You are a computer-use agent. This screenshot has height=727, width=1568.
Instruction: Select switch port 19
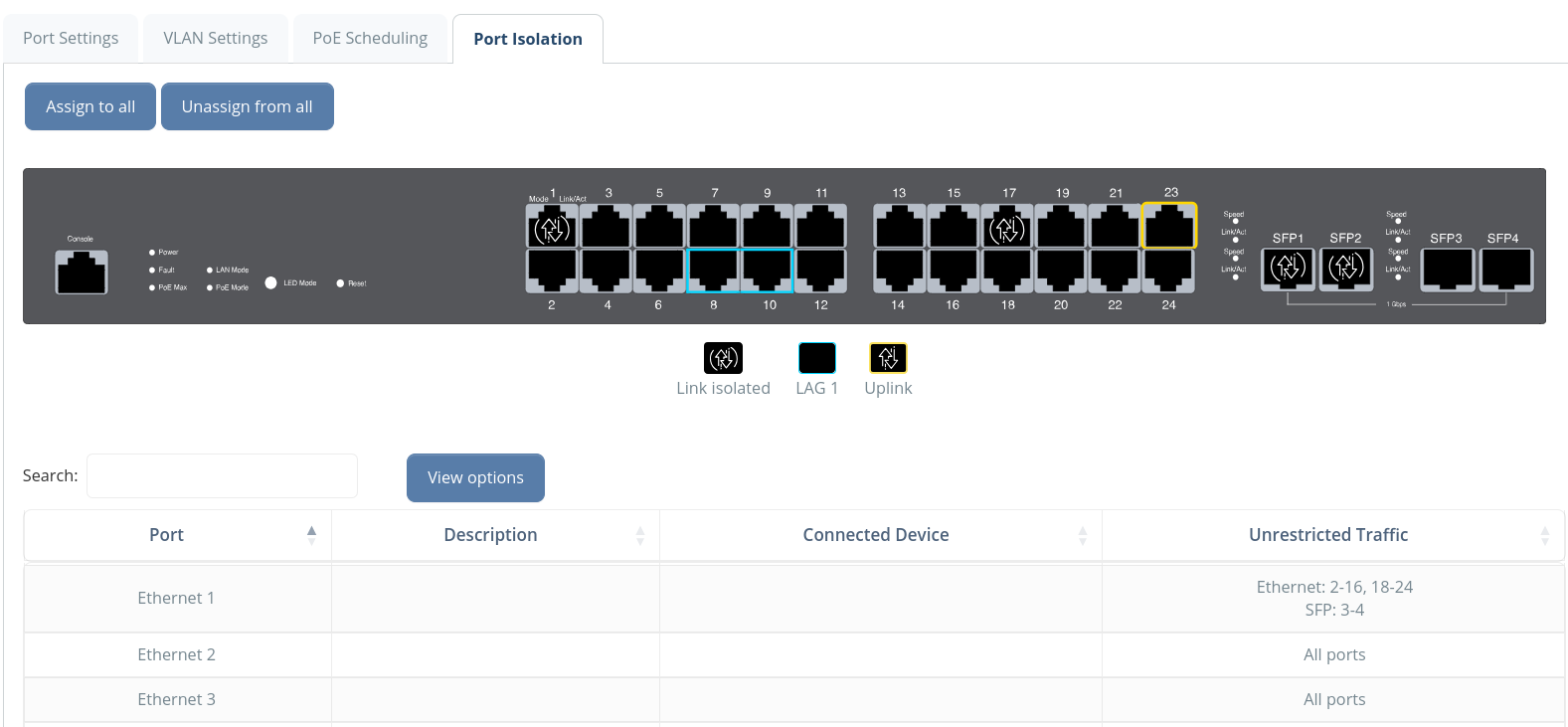click(1061, 227)
